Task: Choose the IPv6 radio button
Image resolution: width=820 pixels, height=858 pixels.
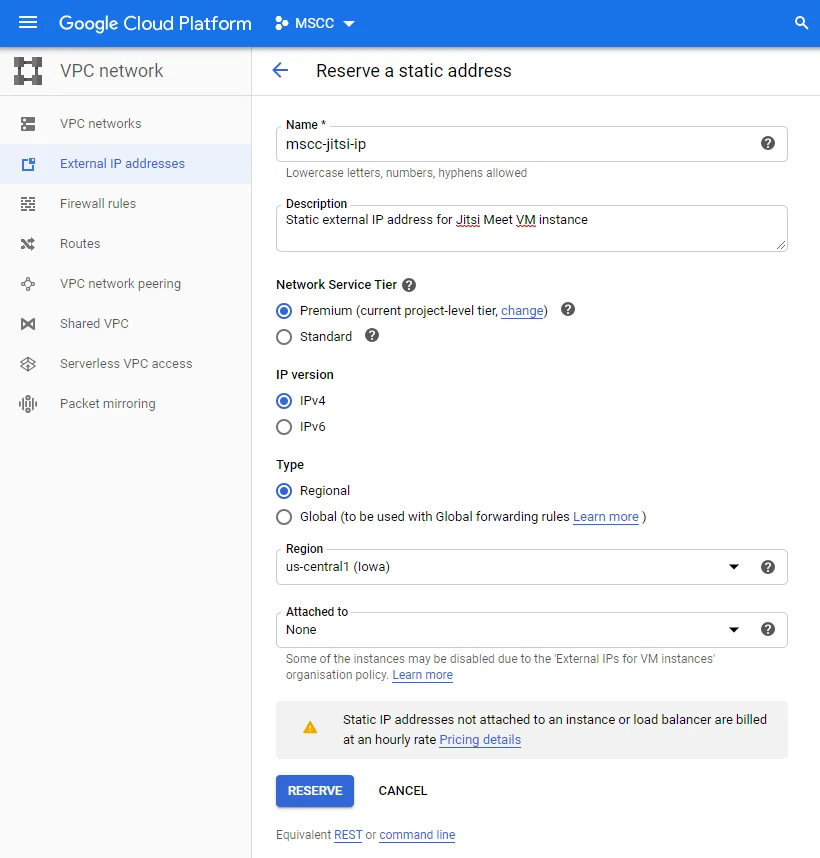Action: tap(284, 427)
